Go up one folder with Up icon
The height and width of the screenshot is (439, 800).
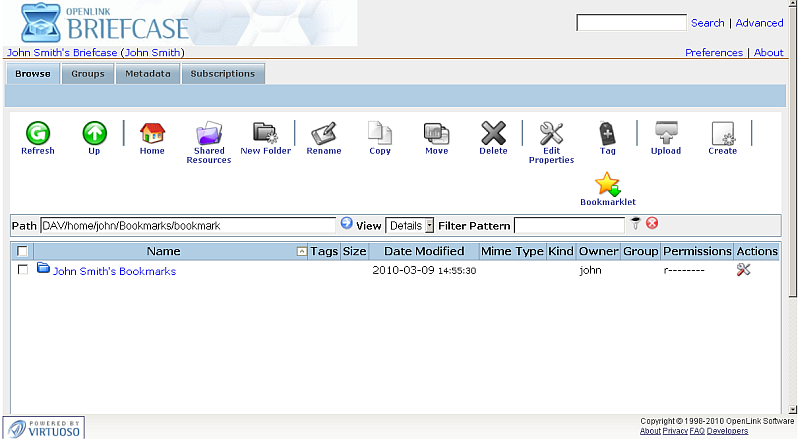(94, 134)
